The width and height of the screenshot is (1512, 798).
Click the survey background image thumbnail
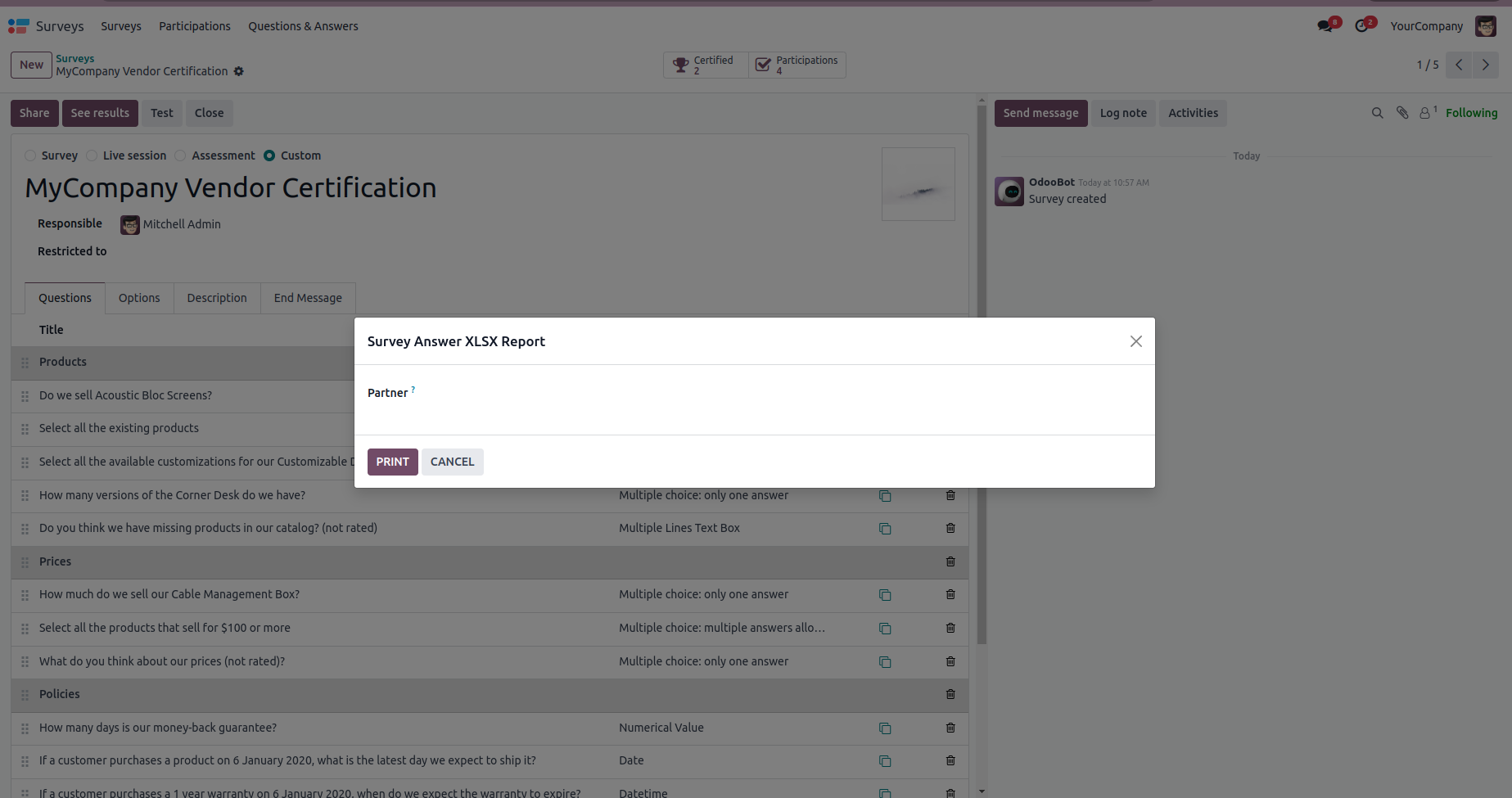918,184
